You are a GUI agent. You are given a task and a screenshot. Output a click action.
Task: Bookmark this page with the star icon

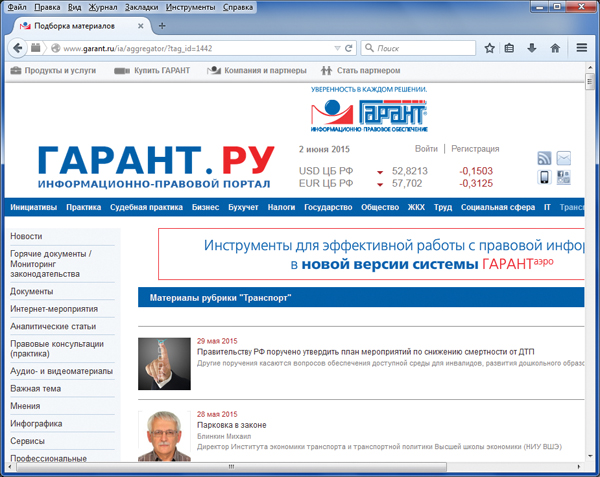[489, 48]
